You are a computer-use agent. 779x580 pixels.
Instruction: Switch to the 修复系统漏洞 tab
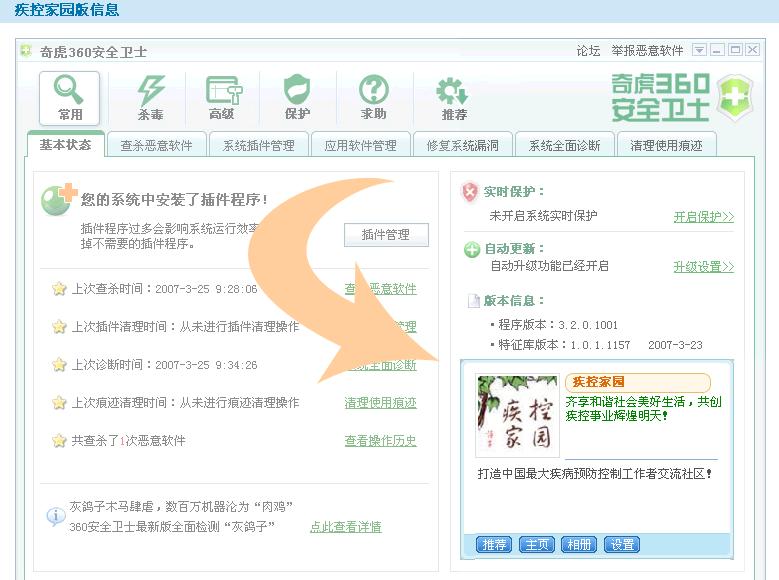click(462, 145)
